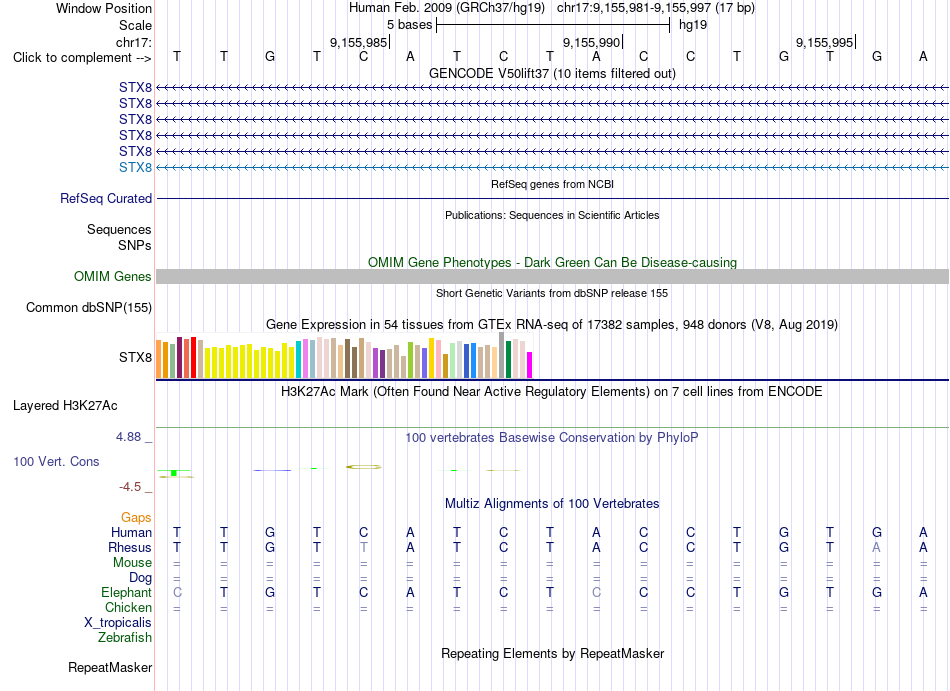Click the faded T in Rhesus row
Image resolution: width=950 pixels, height=691 pixels.
click(x=364, y=547)
